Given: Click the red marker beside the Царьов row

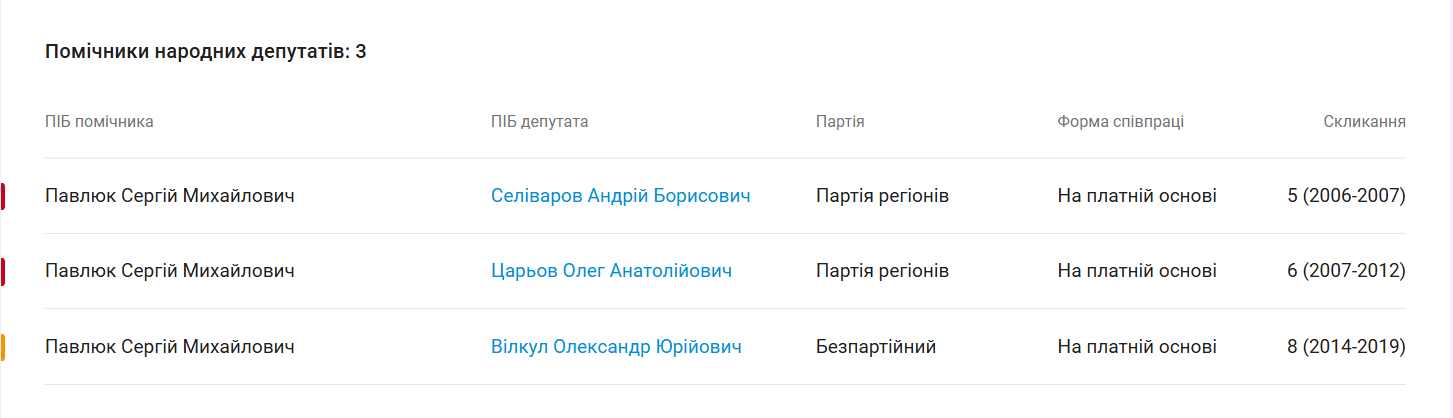Looking at the screenshot, I should [4, 271].
